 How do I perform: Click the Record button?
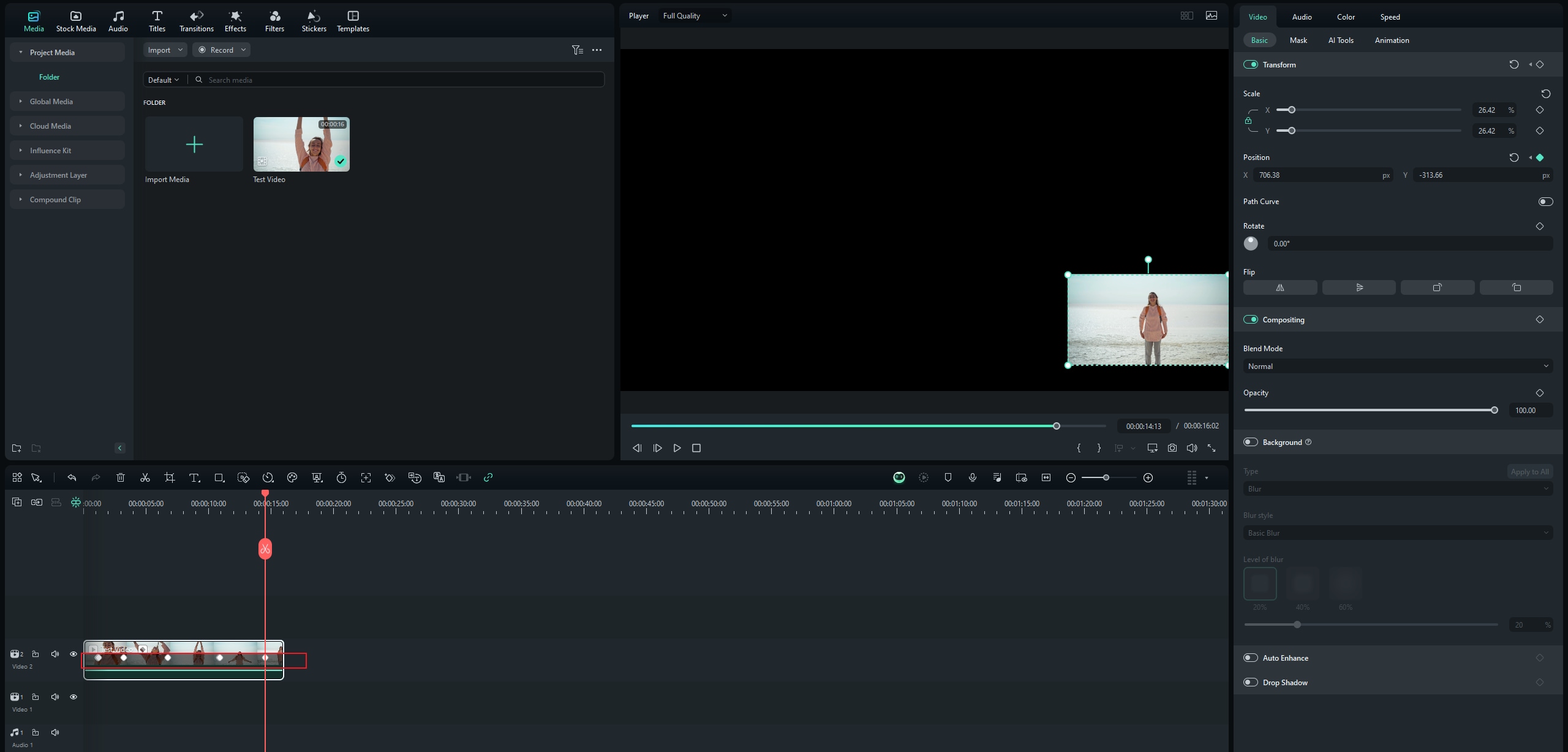click(x=220, y=49)
